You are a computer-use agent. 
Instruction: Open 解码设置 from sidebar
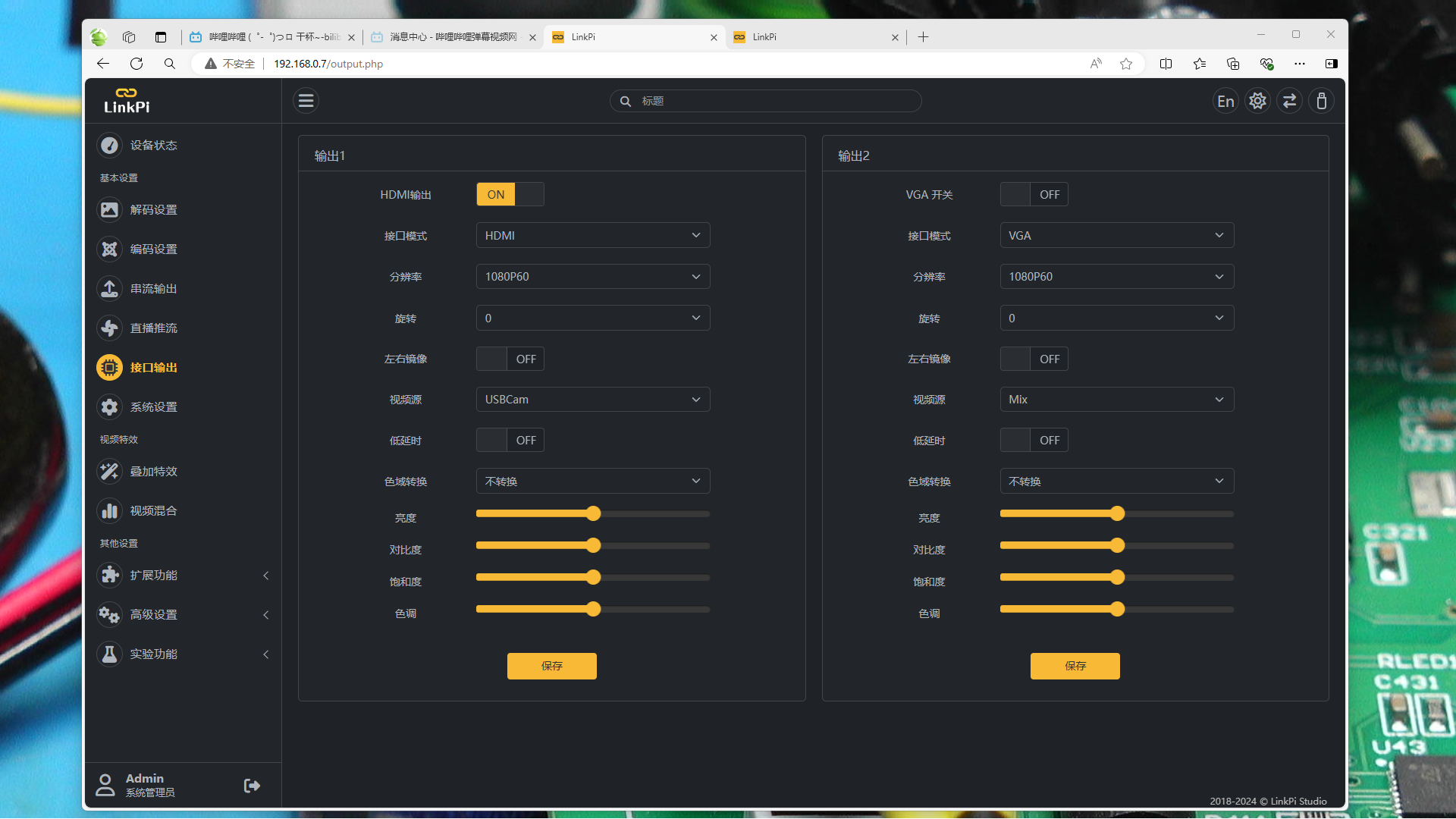pyautogui.click(x=153, y=210)
